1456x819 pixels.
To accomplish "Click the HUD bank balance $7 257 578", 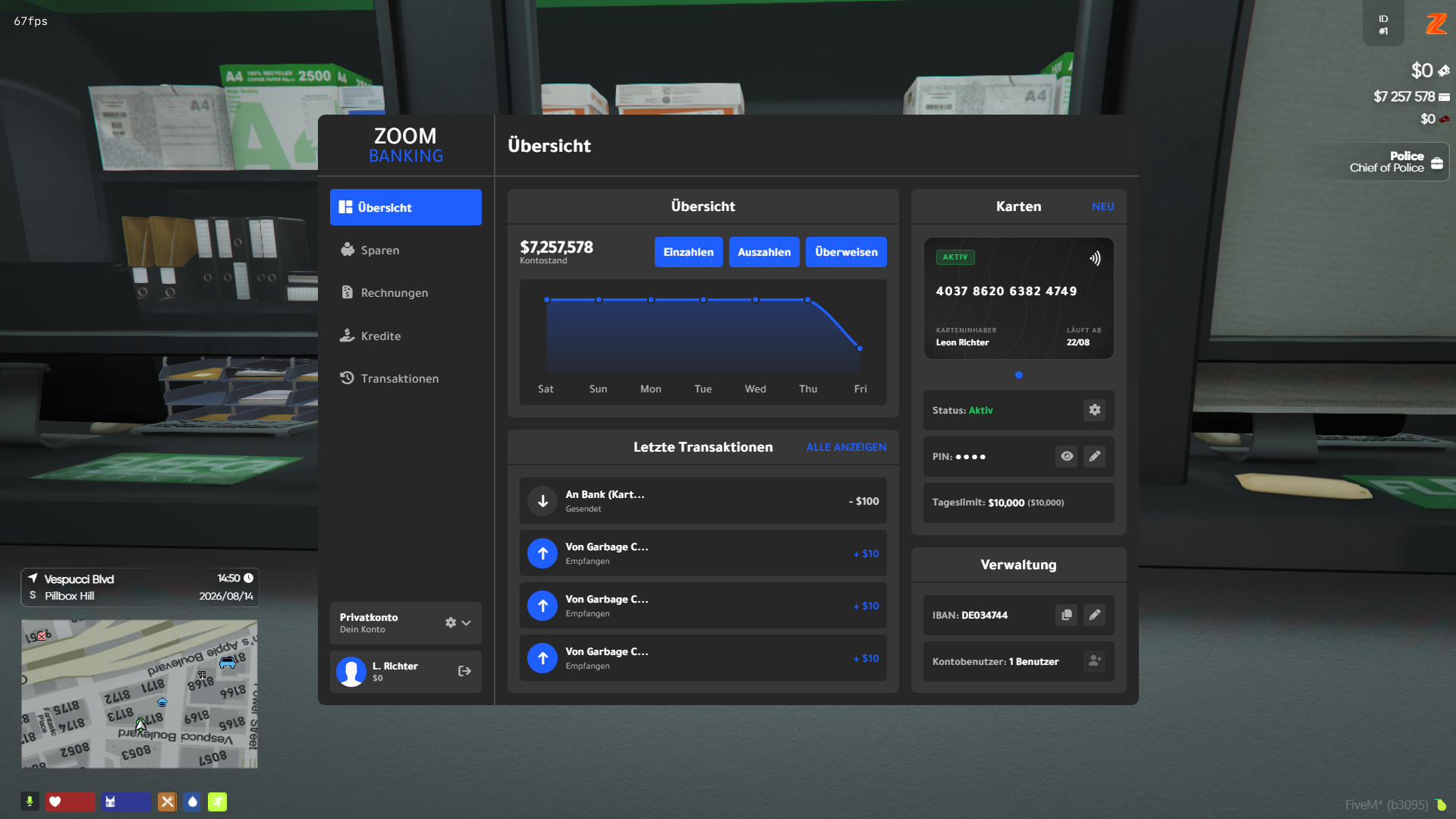I will tap(1404, 96).
